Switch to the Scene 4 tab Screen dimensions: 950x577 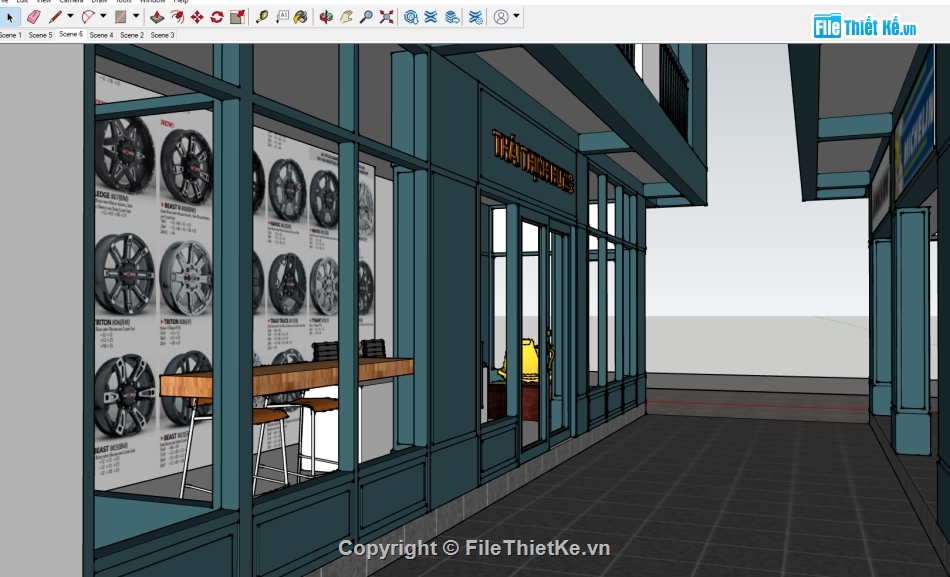click(101, 35)
